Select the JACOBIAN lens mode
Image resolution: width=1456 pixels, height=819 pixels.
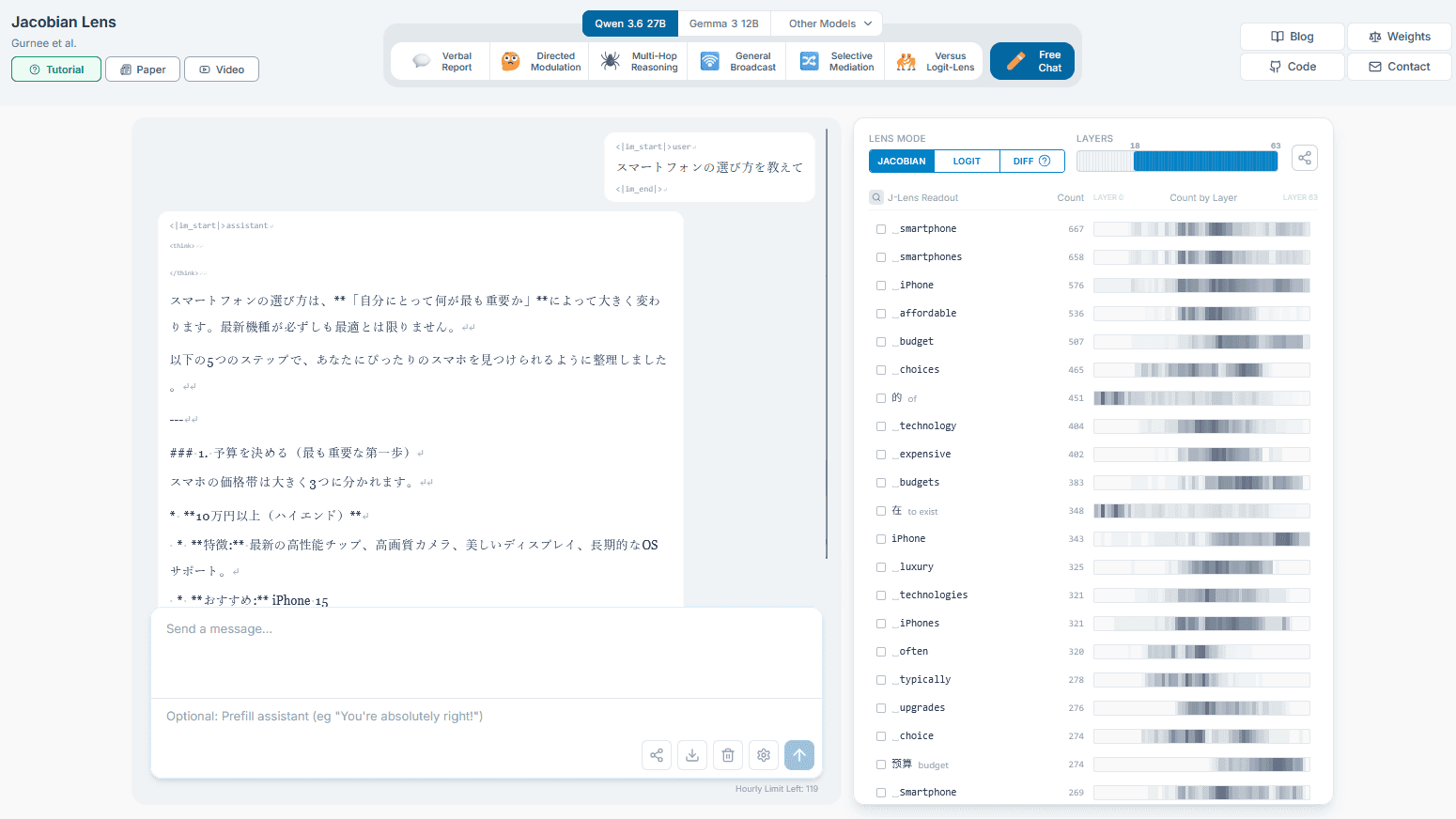902,162
